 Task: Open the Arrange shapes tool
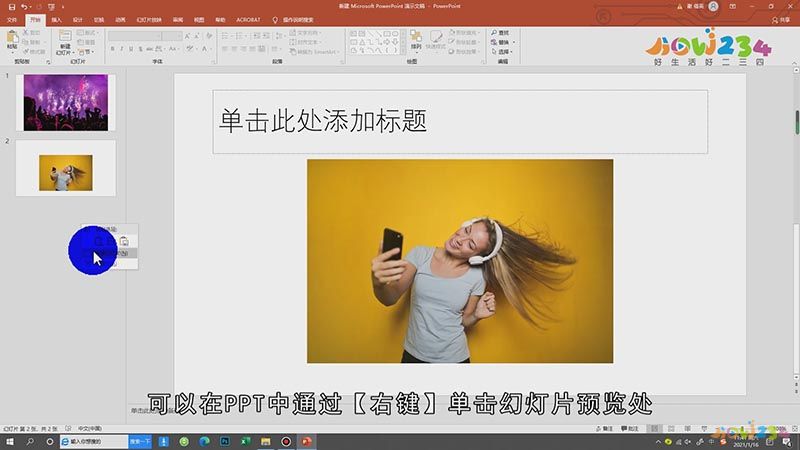(416, 40)
